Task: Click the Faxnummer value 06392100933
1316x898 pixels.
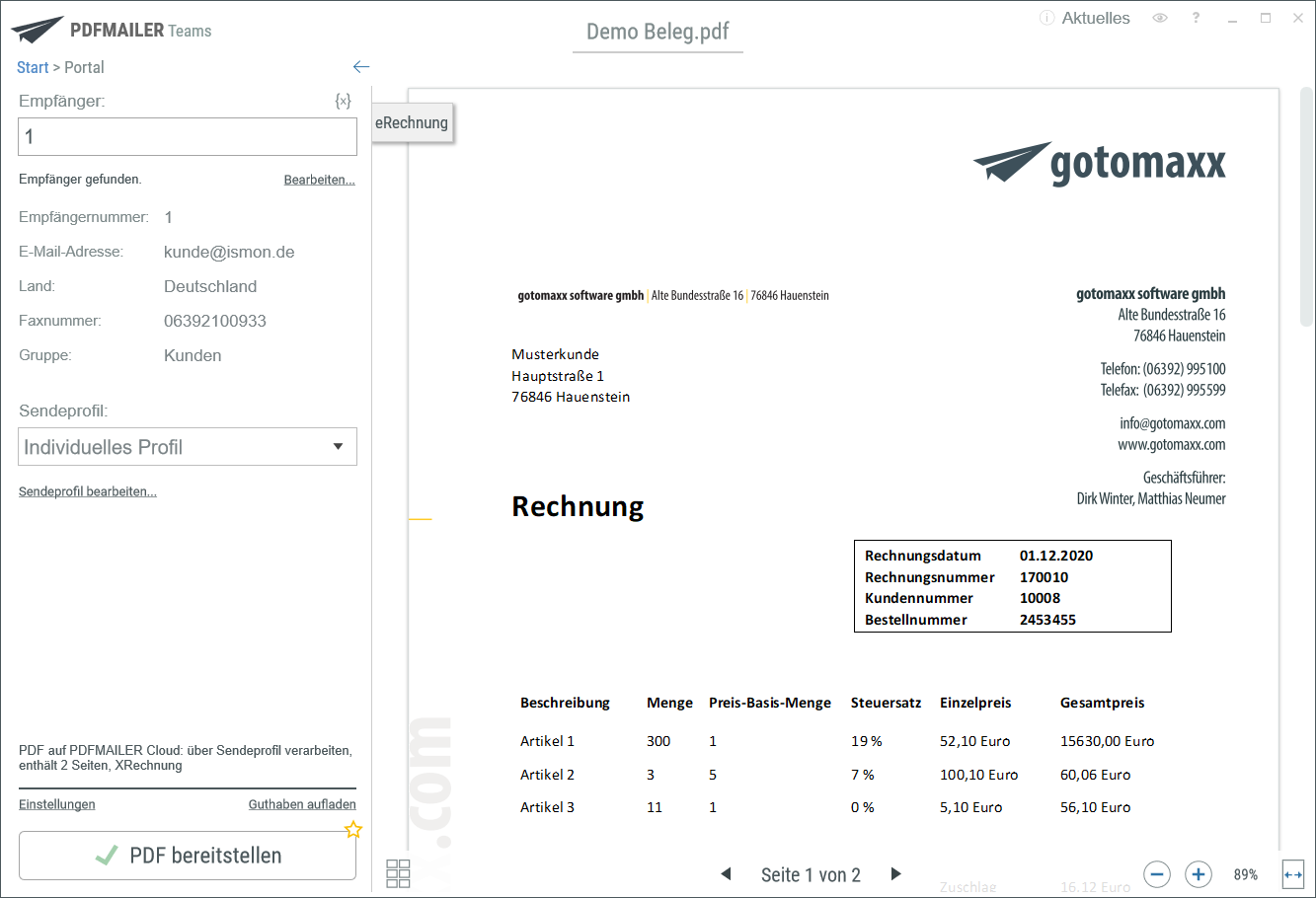Action: click(215, 321)
